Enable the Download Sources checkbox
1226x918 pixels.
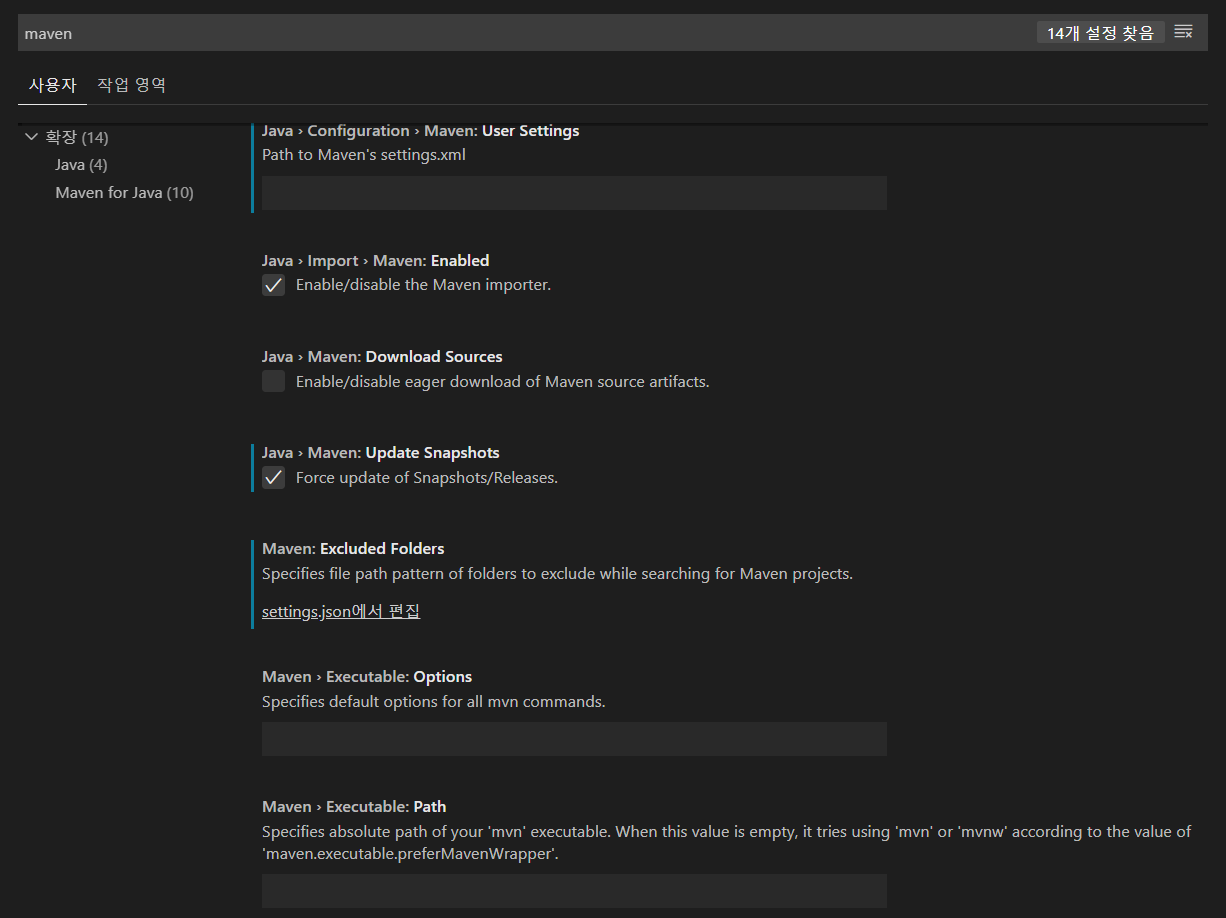click(x=273, y=381)
